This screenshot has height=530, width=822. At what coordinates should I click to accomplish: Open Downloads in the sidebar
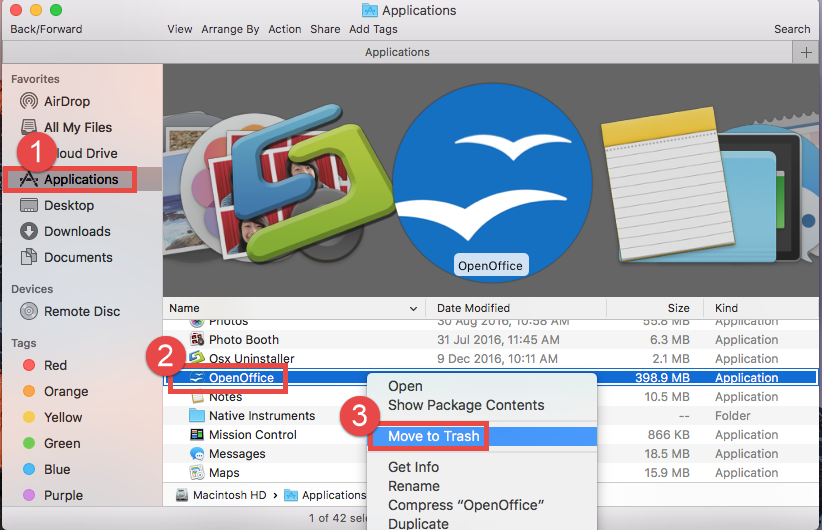[x=65, y=231]
